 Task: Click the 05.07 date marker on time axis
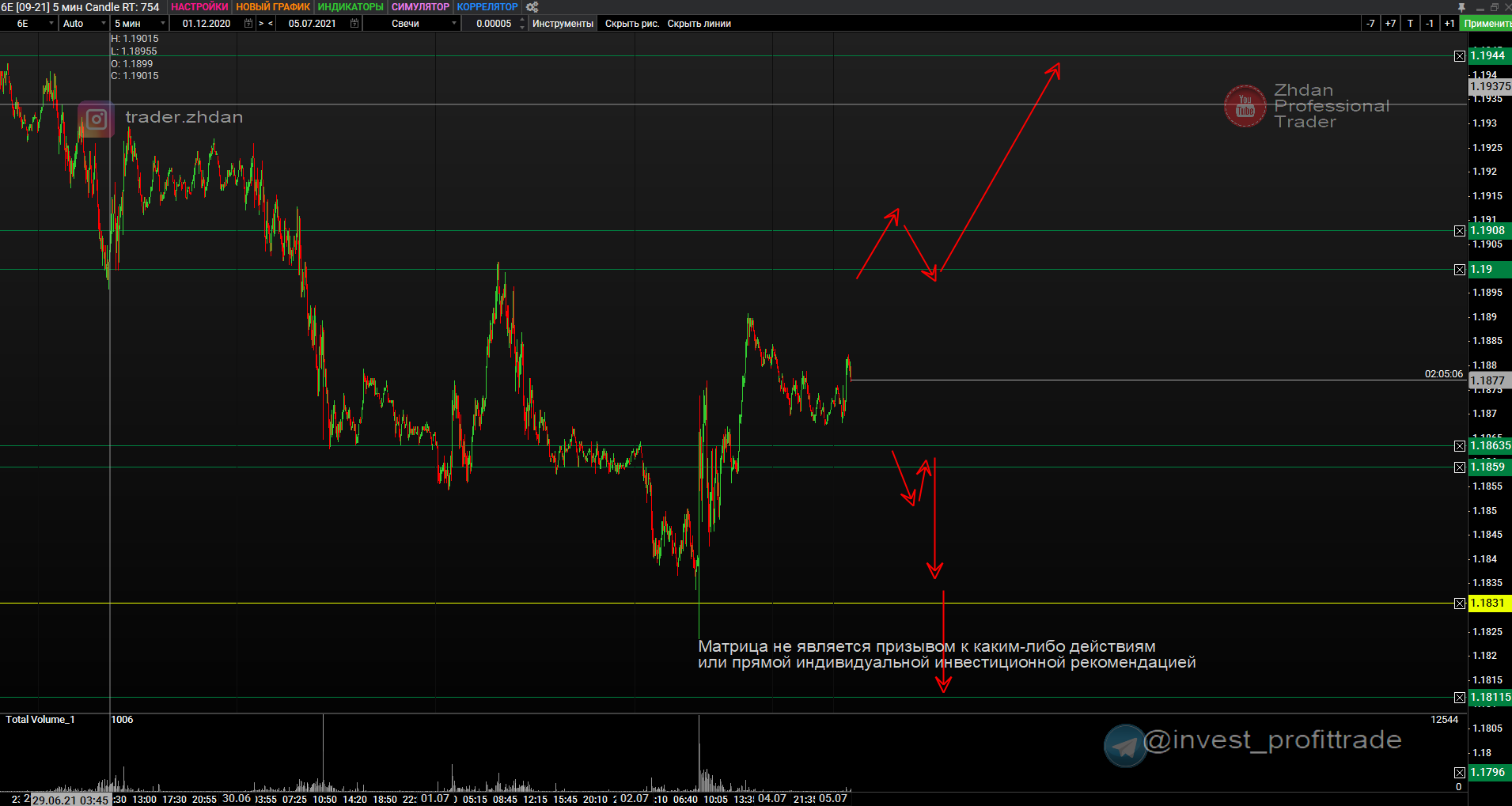[833, 799]
